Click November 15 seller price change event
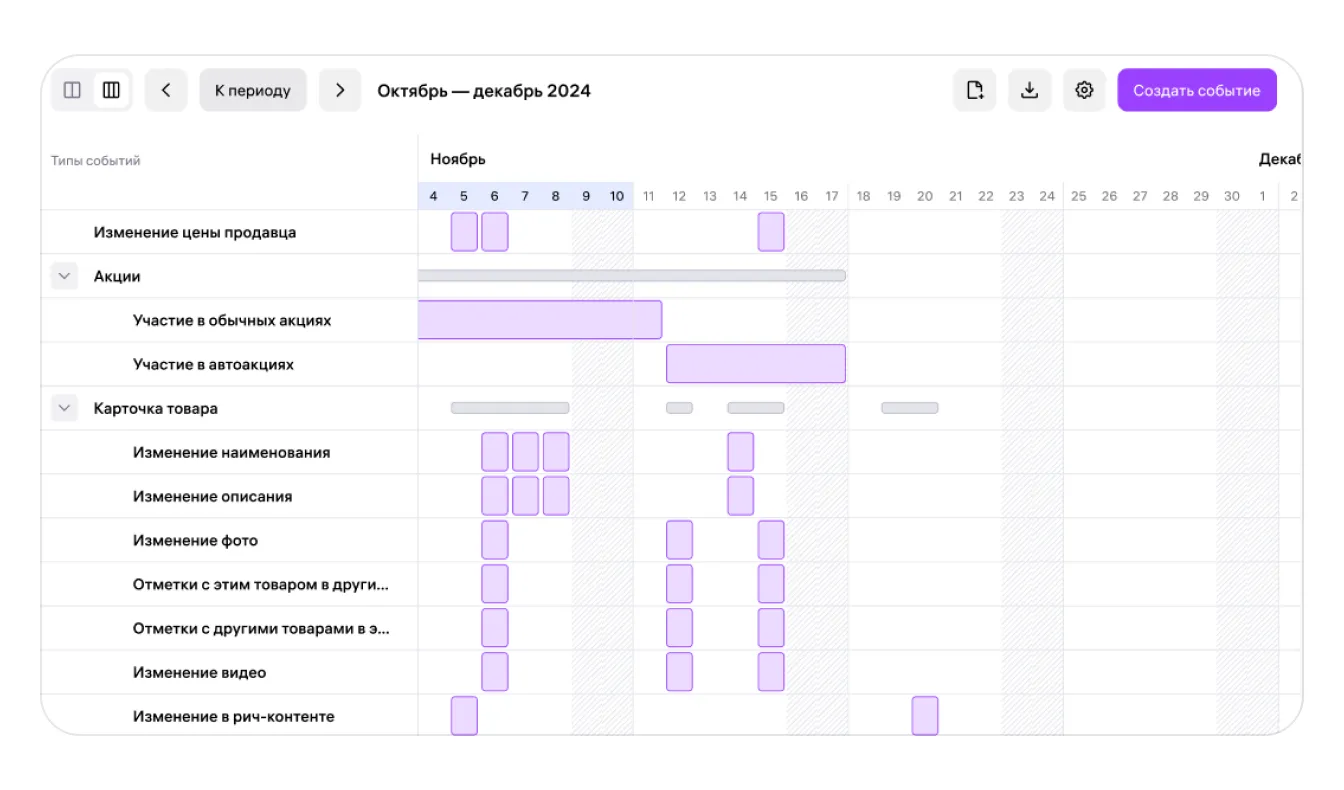 pos(771,232)
